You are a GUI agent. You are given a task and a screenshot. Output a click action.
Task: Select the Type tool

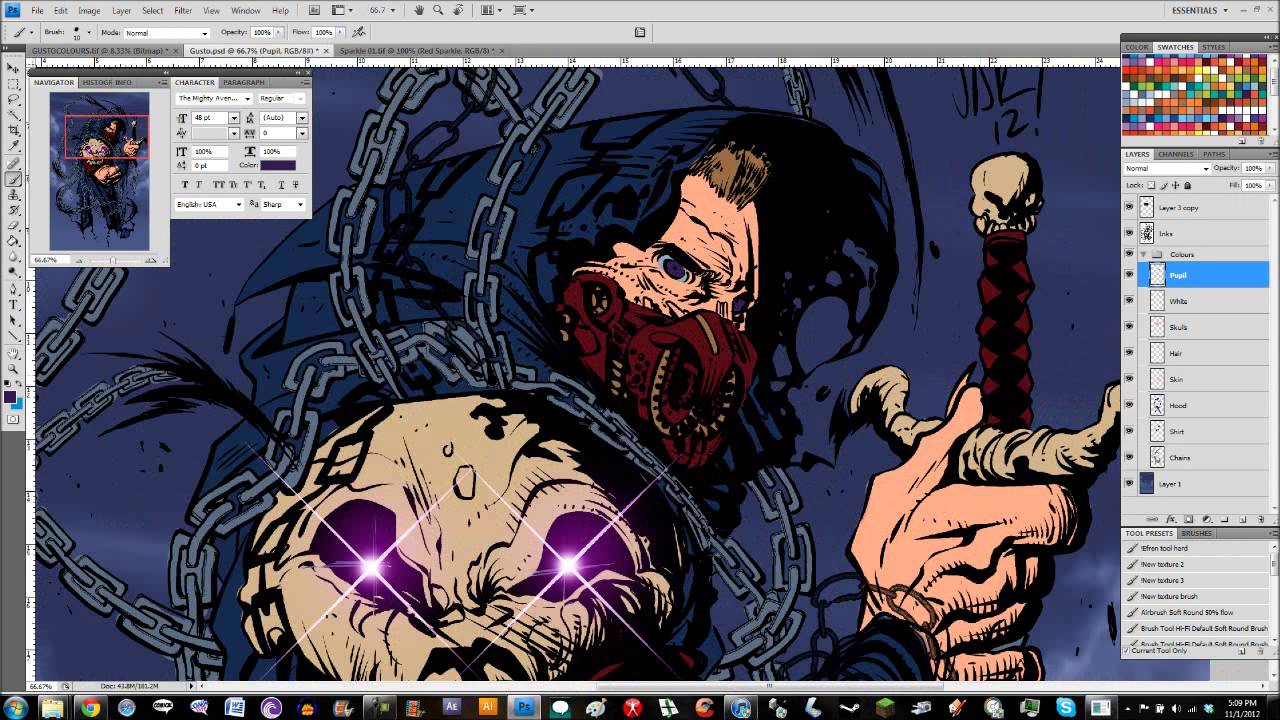click(x=14, y=305)
